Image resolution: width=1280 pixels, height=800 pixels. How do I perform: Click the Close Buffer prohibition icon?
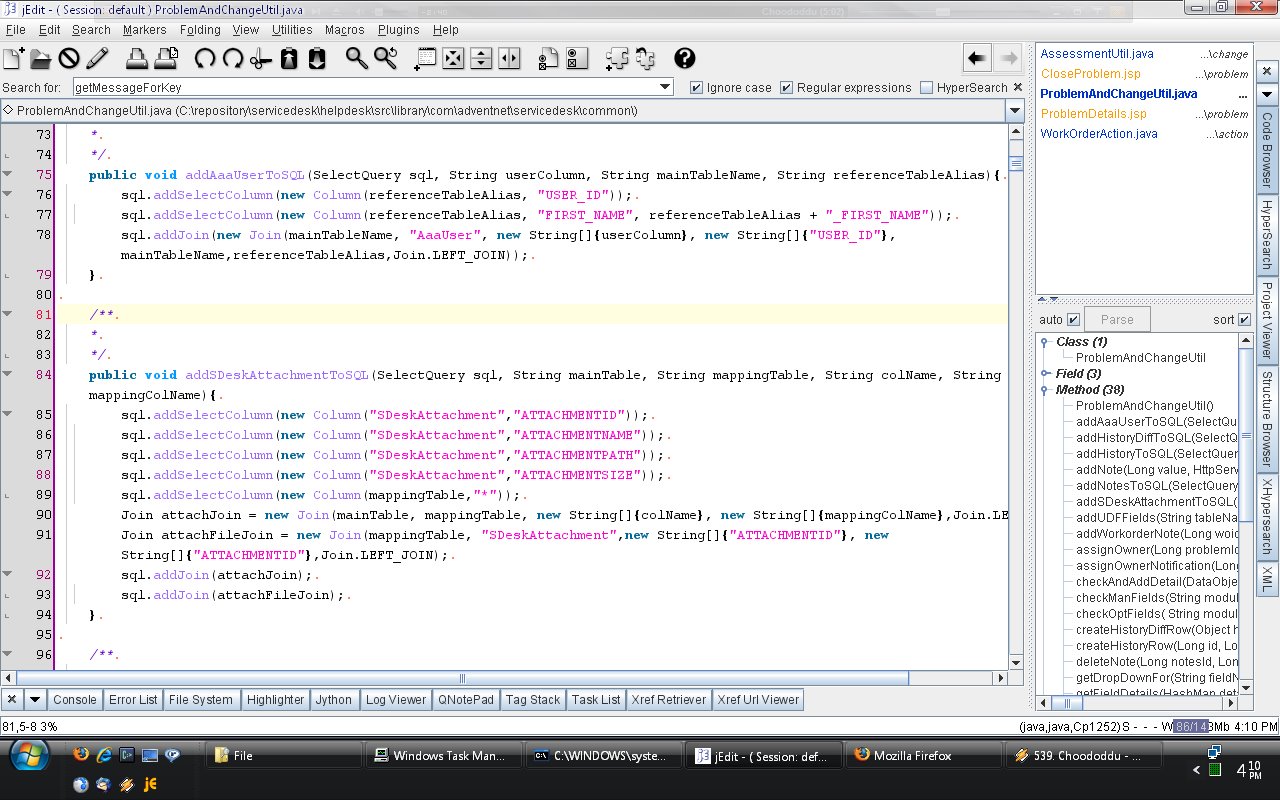pyautogui.click(x=69, y=58)
